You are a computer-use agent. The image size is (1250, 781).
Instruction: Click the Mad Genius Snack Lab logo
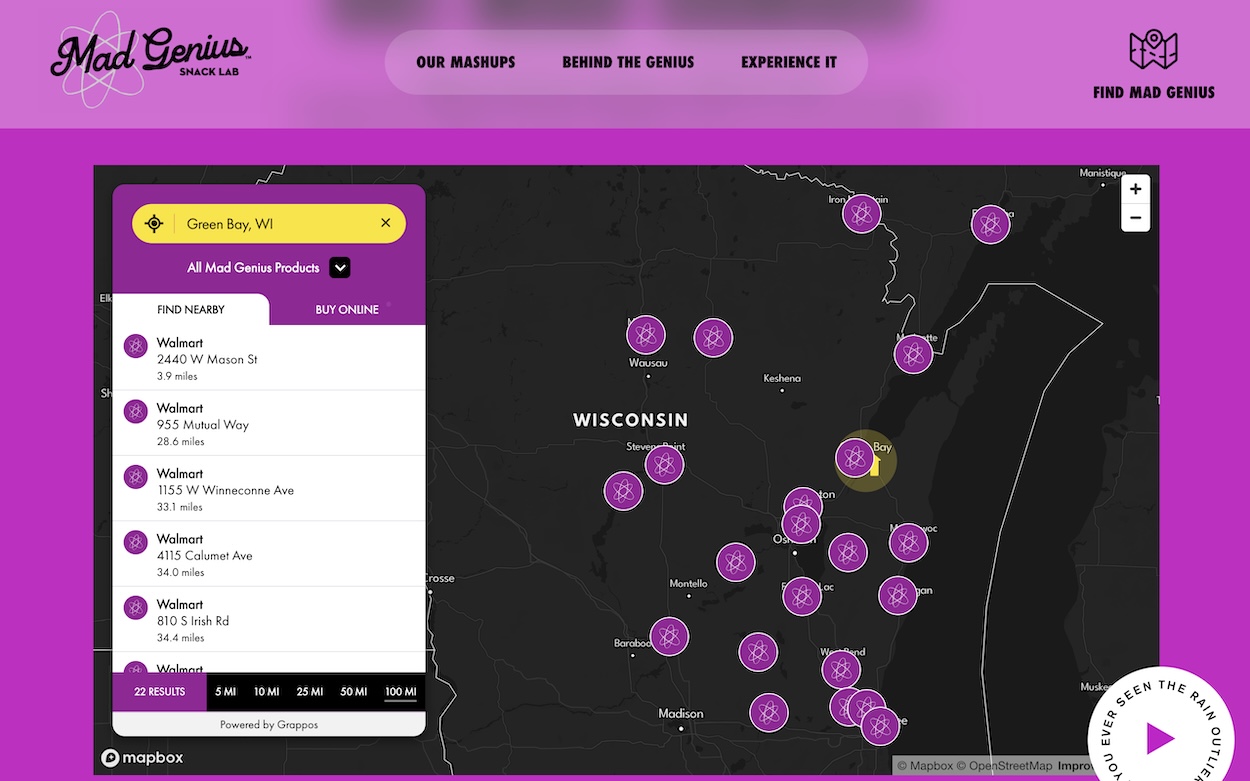pyautogui.click(x=150, y=58)
